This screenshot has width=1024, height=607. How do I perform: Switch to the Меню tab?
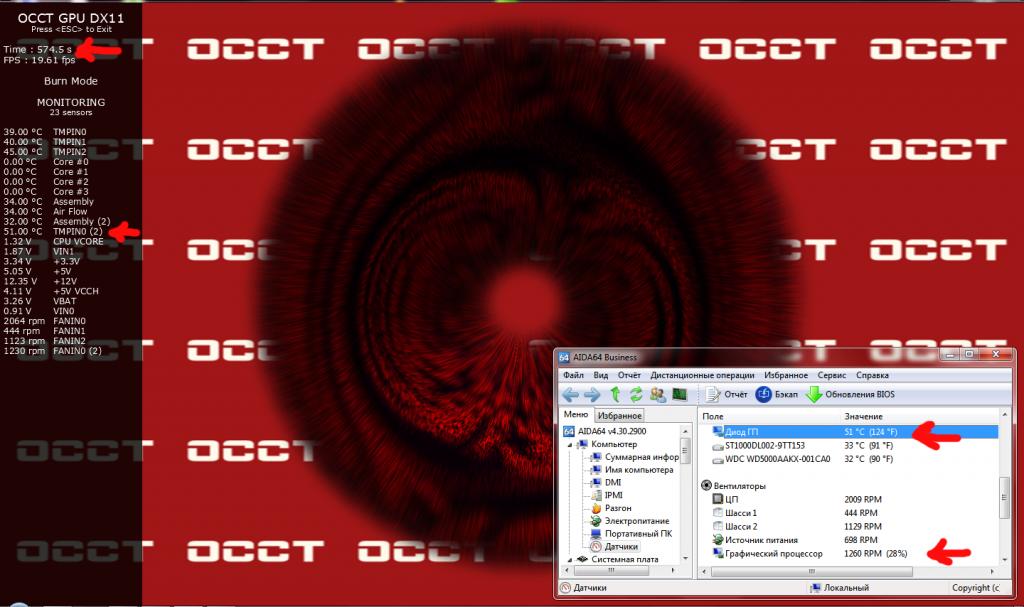[576, 414]
